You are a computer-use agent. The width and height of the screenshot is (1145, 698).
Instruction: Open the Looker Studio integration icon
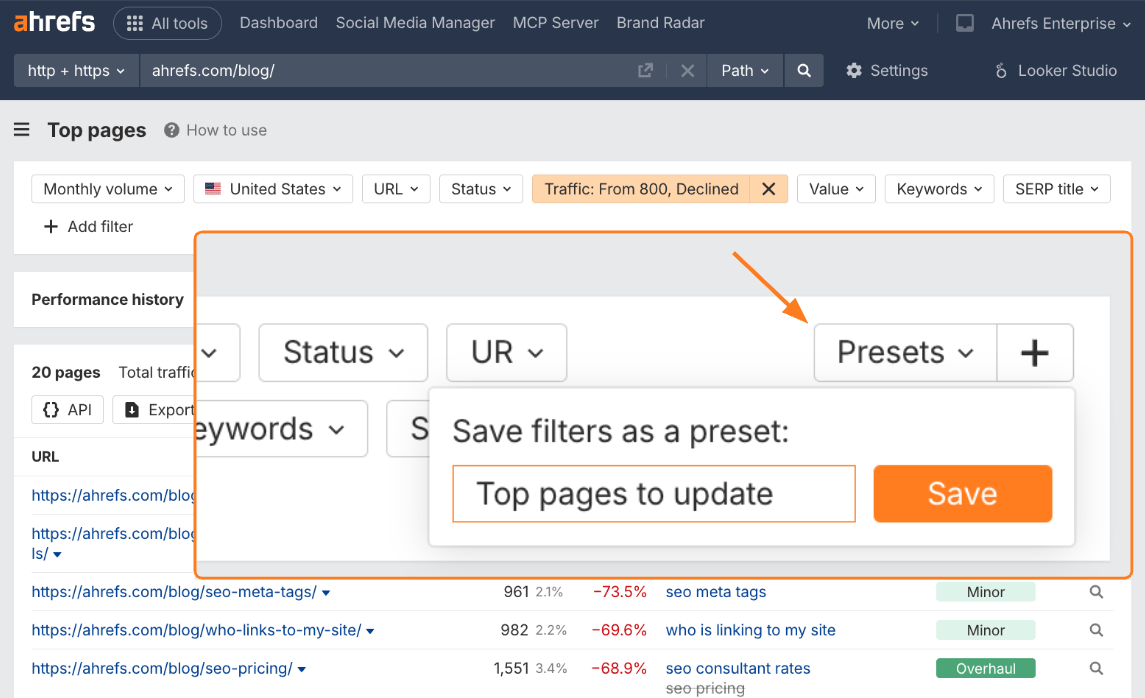(1003, 70)
